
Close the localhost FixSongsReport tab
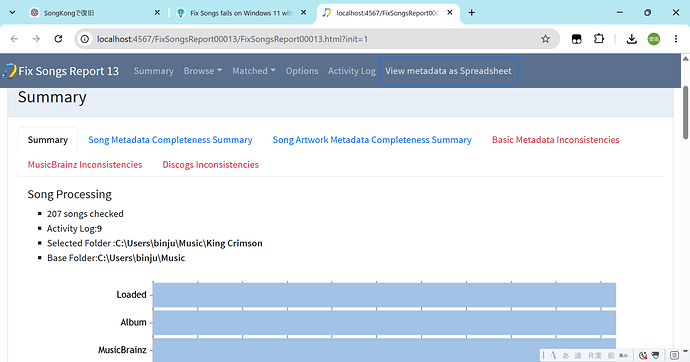coord(450,13)
